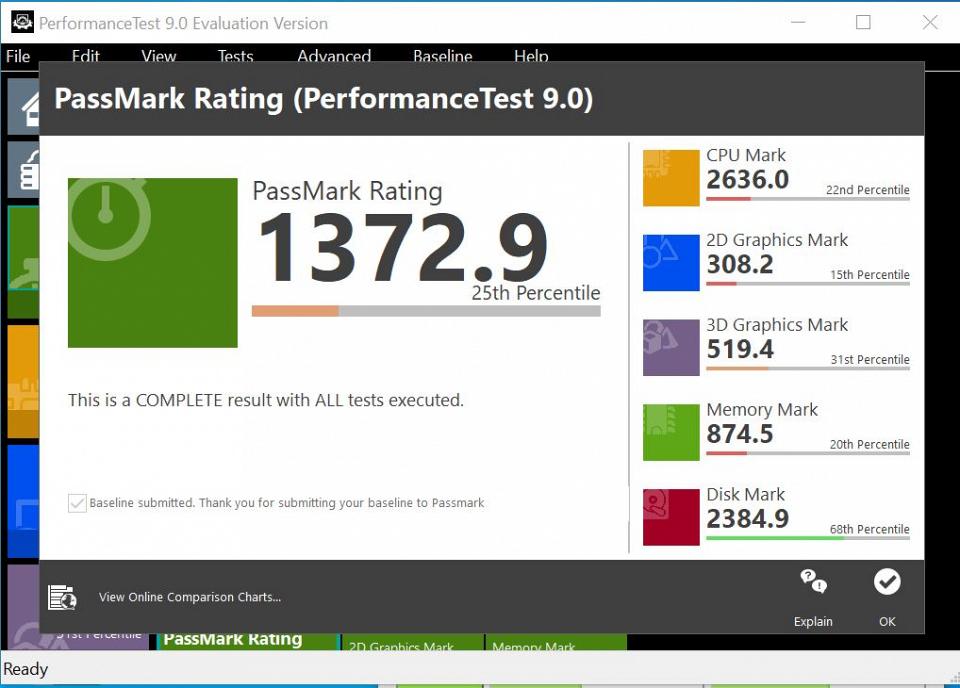
Task: Open the Advanced menu
Action: [x=334, y=56]
